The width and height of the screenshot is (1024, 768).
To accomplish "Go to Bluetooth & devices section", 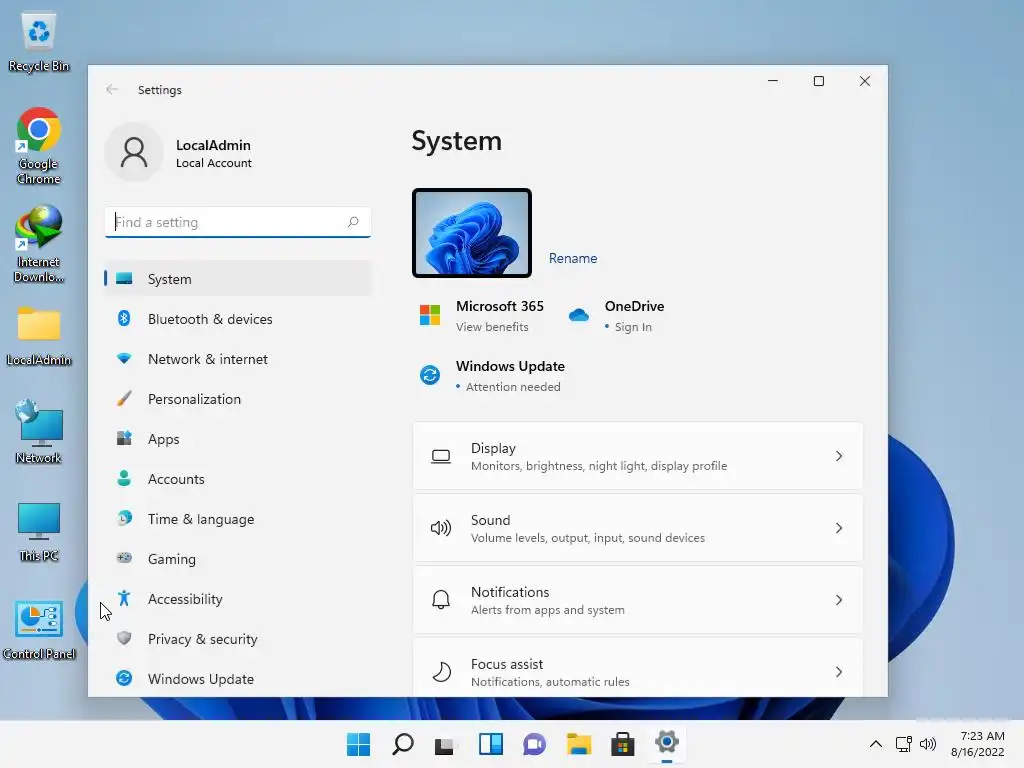I will pos(238,319).
